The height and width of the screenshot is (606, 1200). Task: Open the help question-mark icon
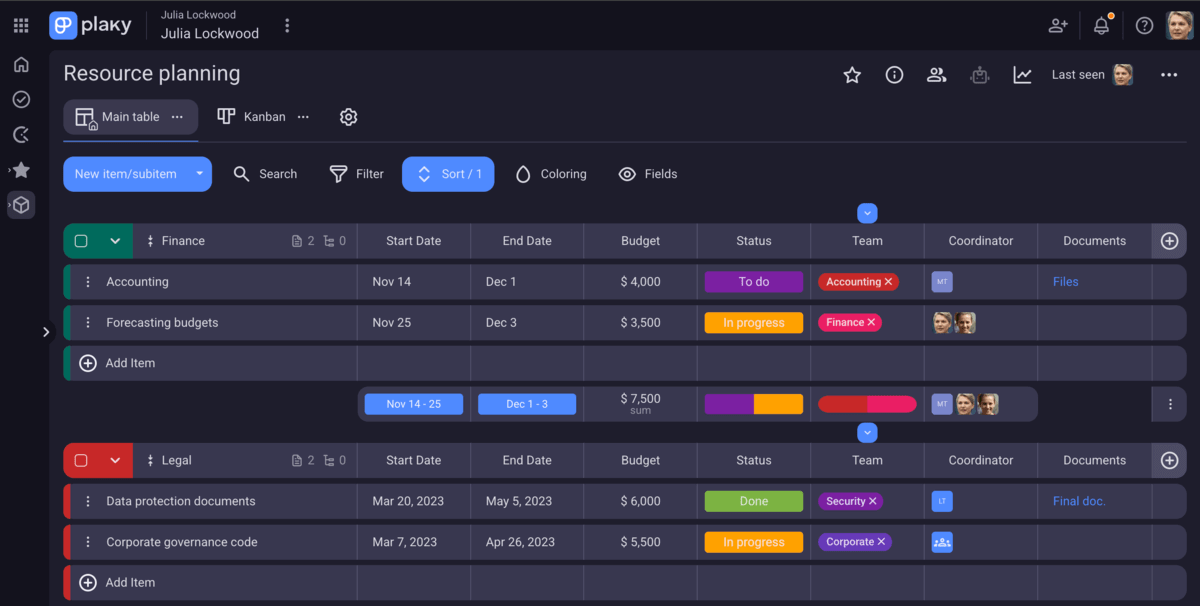[1144, 25]
